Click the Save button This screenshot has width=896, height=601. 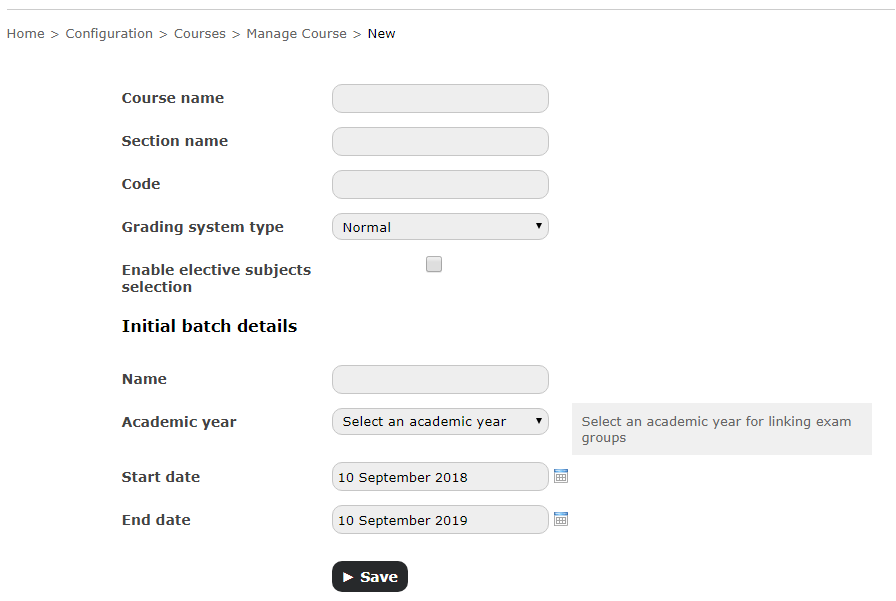pos(370,576)
